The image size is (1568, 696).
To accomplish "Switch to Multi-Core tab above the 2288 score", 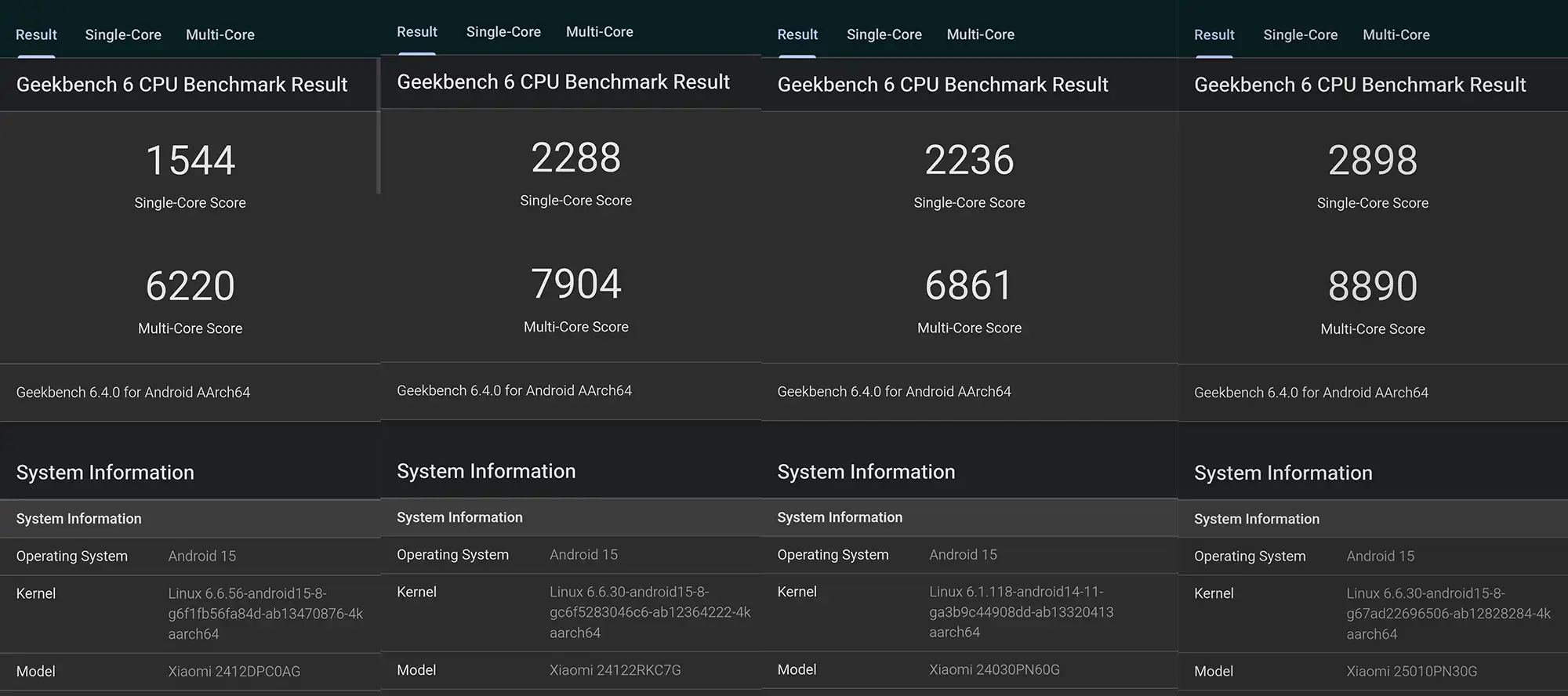I will click(x=599, y=32).
